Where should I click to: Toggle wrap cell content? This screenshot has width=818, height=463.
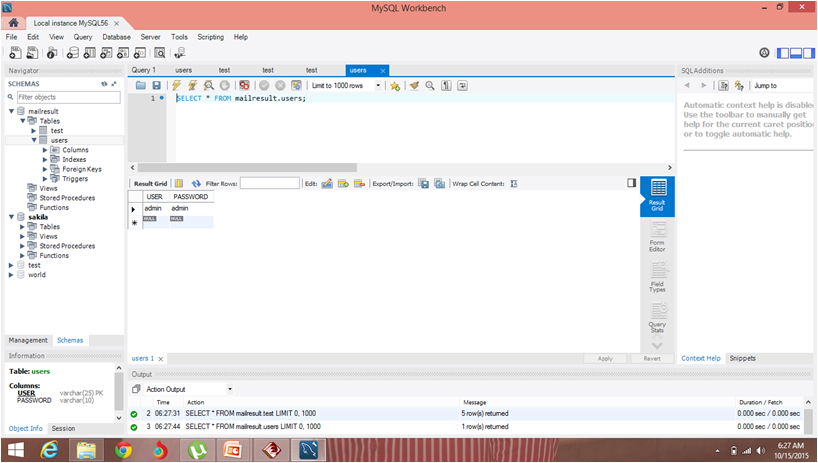(x=514, y=184)
